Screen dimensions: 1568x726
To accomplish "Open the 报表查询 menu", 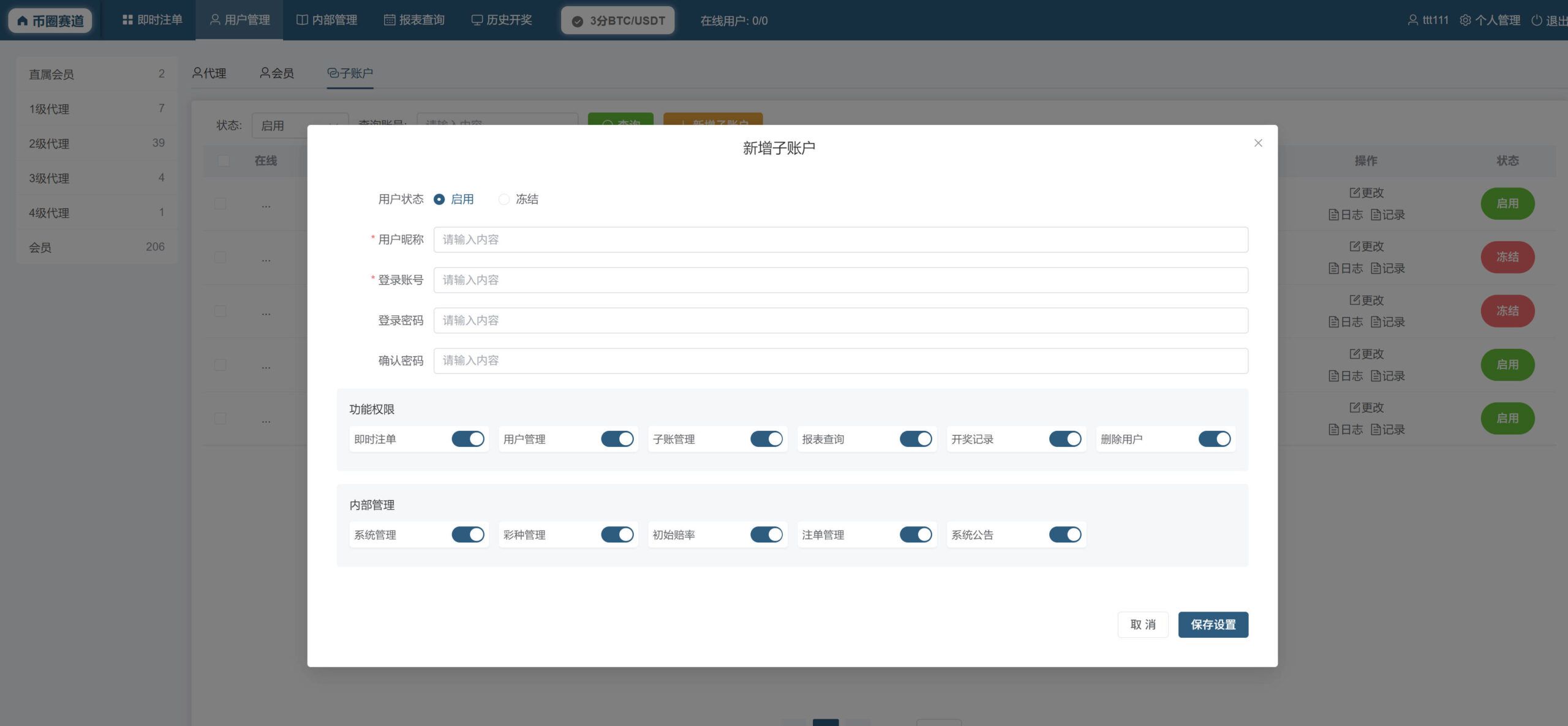I will (414, 20).
